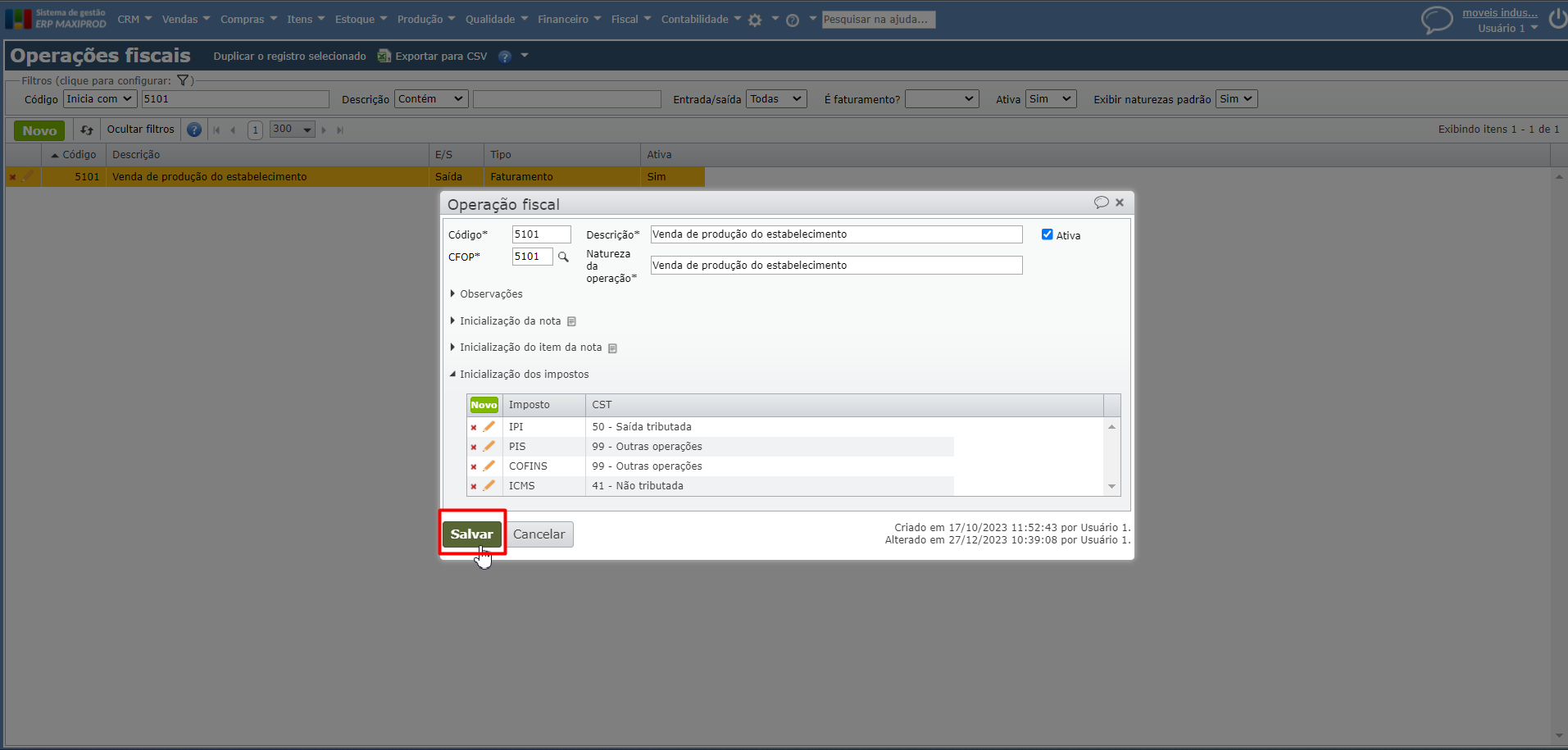Open the Usuário 1 account menu
This screenshot has width=1568, height=750.
(1507, 29)
